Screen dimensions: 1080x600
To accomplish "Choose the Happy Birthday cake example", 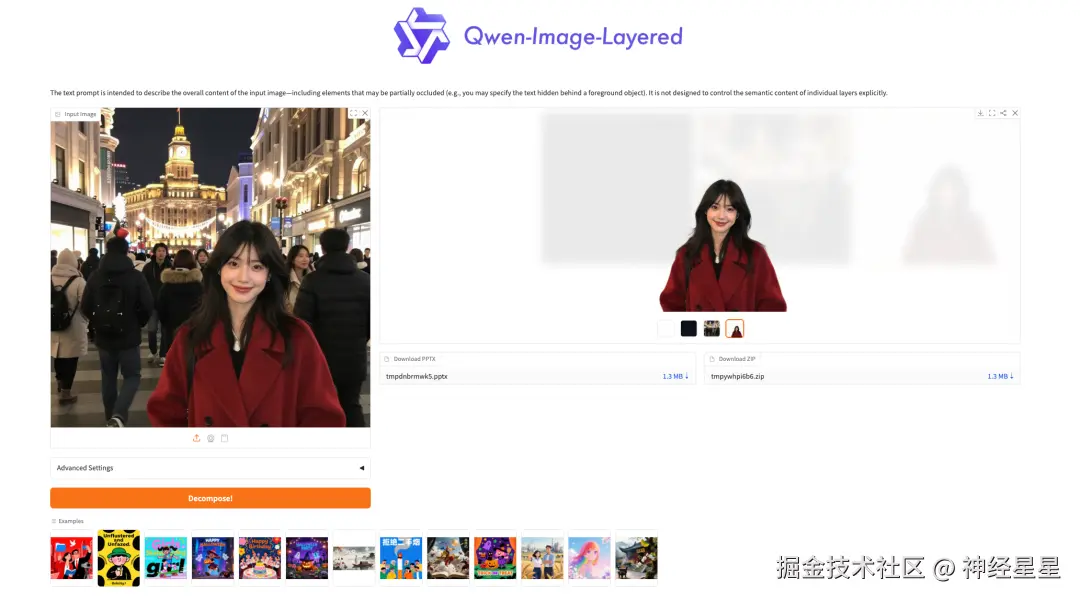I will (260, 558).
